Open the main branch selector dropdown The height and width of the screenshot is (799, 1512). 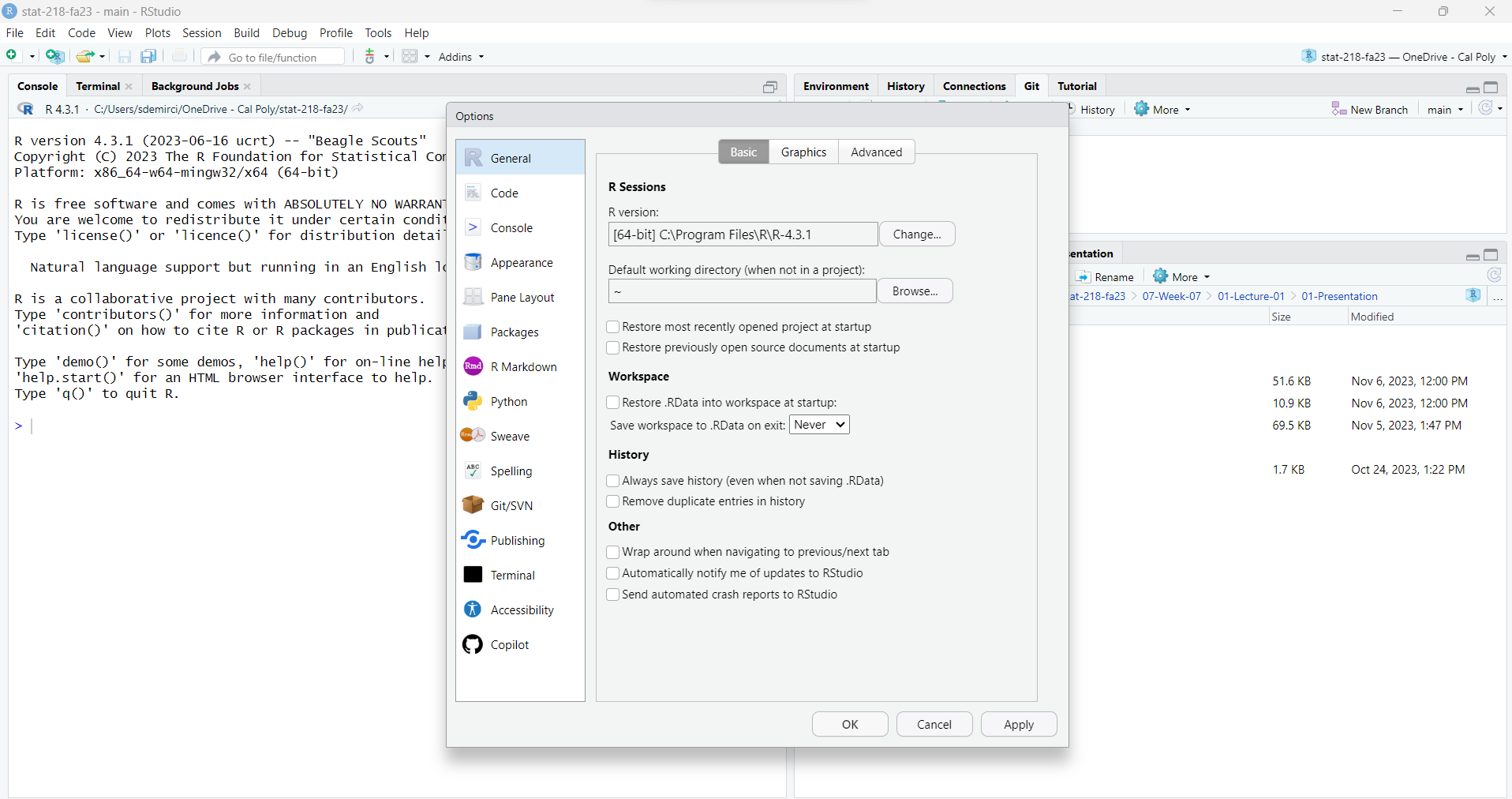(x=1445, y=110)
